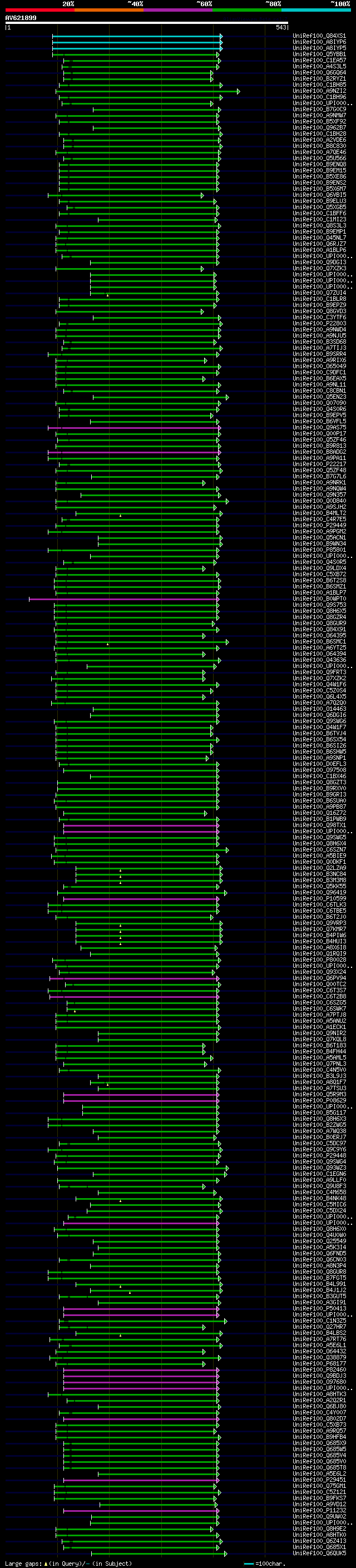
Task: Click the UniRef100_A9NMW7 label
Action: click(319, 115)
